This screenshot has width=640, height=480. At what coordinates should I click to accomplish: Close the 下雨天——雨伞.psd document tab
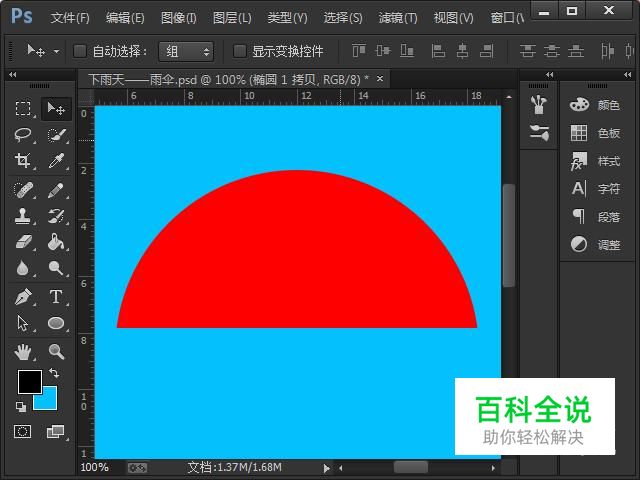point(380,78)
